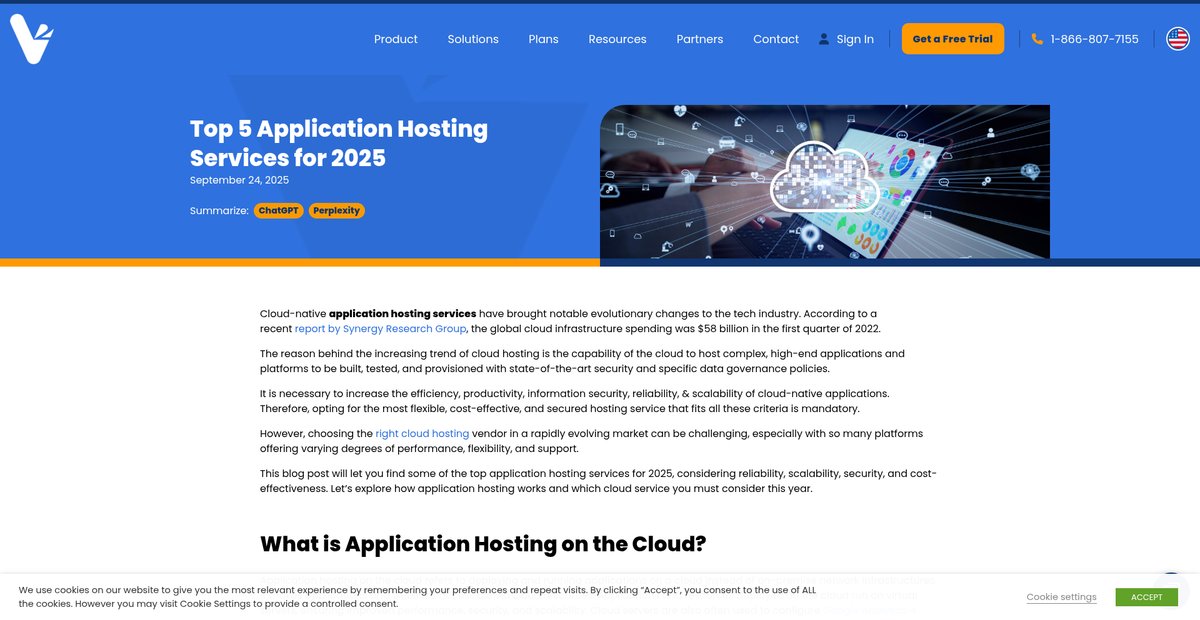
Task: Click the Sign In link
Action: [855, 39]
